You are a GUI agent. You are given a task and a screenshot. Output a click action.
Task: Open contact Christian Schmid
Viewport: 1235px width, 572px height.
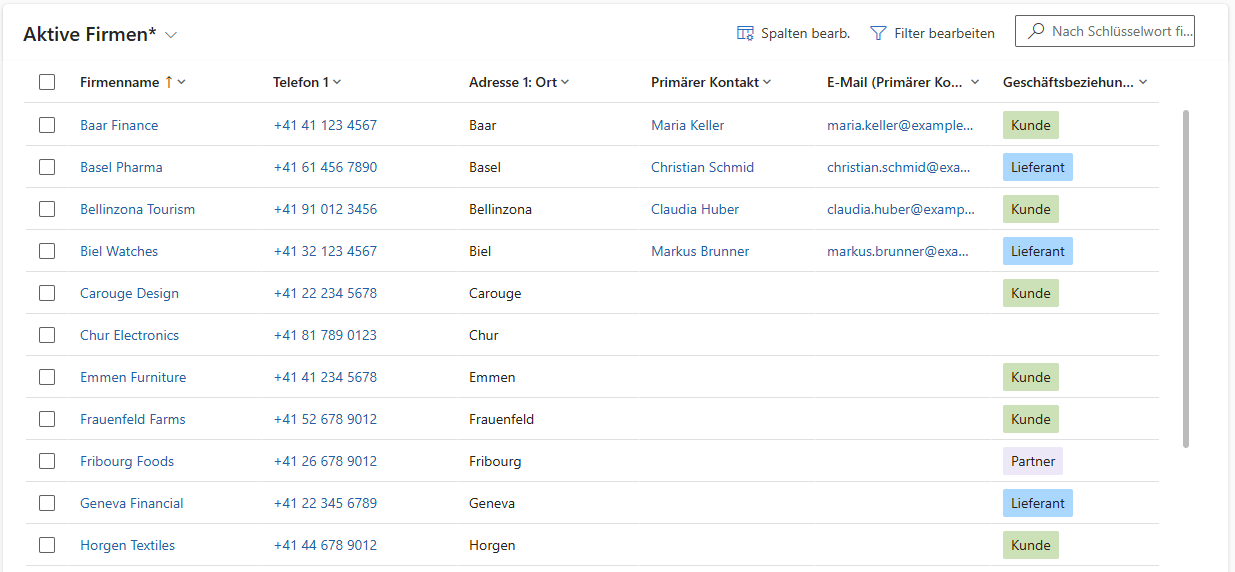click(702, 167)
